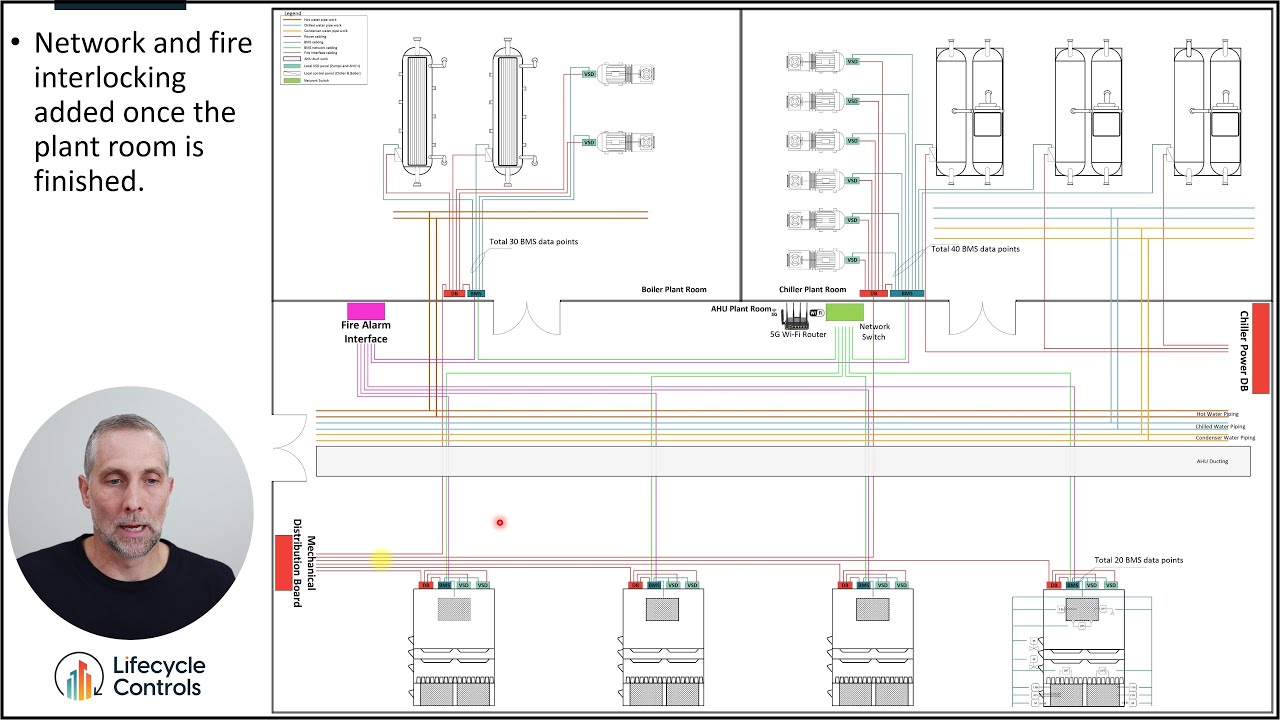Click the 'Total 40 BMS data points' label
The height and width of the screenshot is (720, 1280).
[x=975, y=249]
